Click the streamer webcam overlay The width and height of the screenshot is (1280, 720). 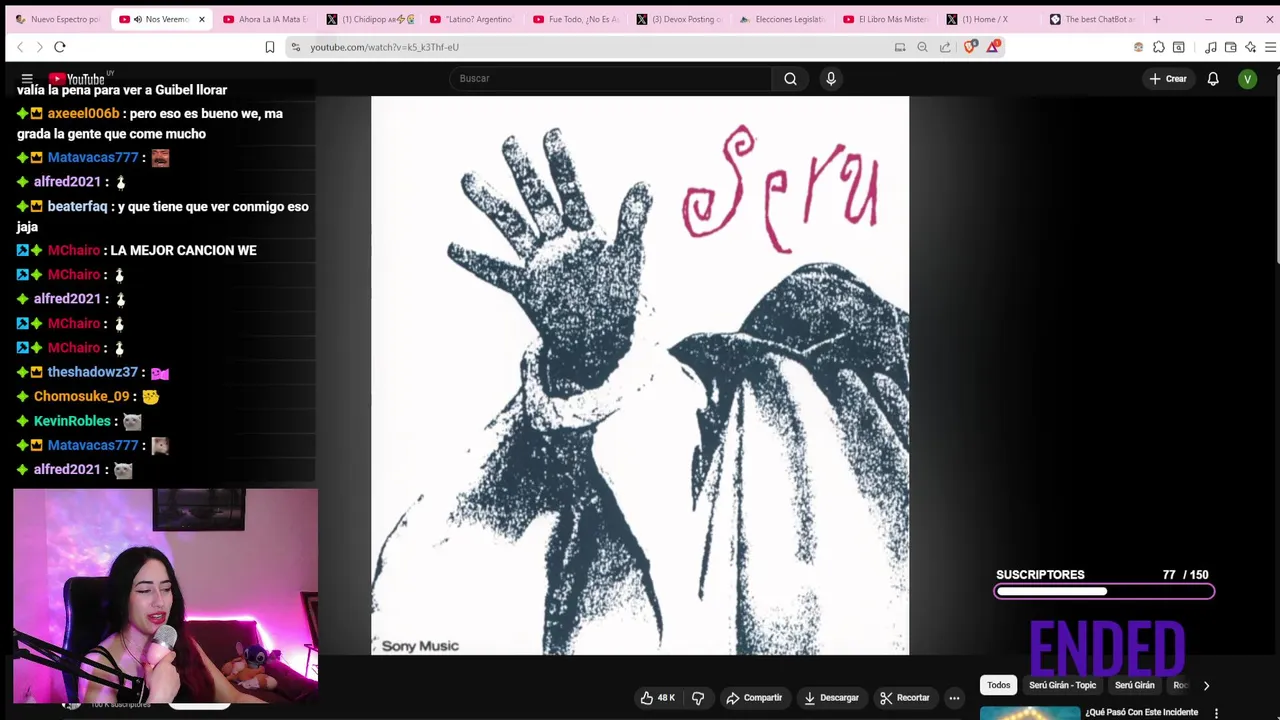[x=166, y=598]
